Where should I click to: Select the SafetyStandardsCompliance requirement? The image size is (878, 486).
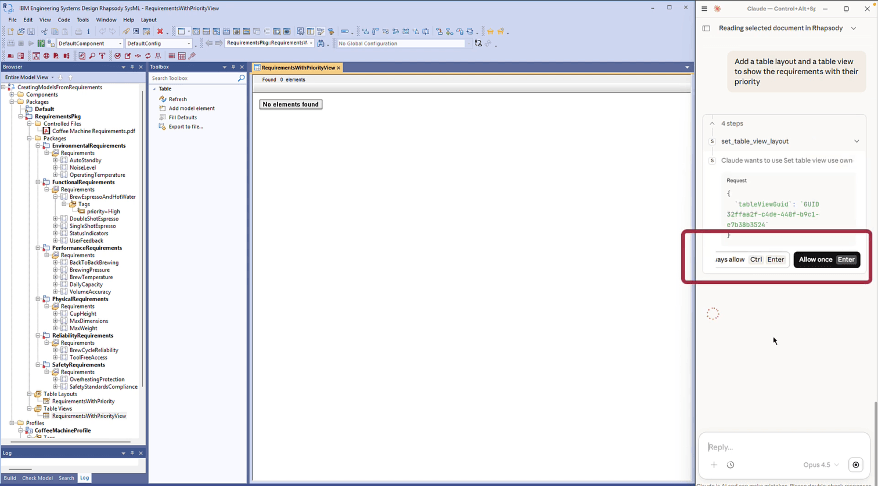pos(103,387)
